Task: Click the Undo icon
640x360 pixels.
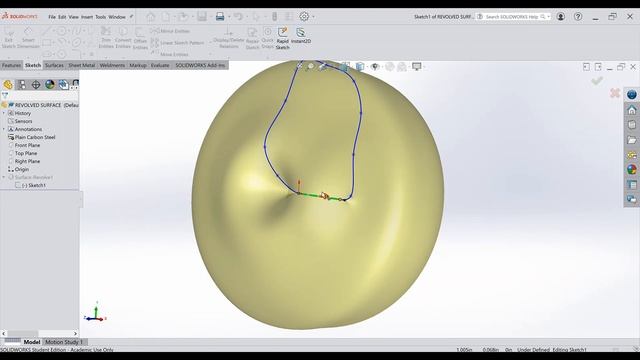Action: pos(238,17)
